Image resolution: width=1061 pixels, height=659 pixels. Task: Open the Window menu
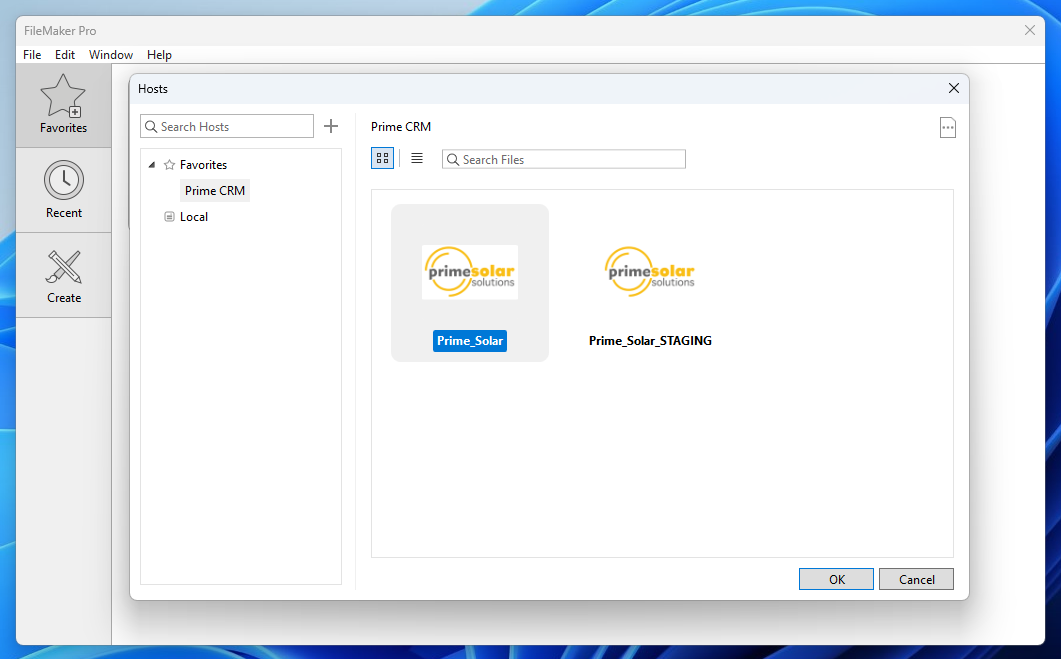[111, 55]
